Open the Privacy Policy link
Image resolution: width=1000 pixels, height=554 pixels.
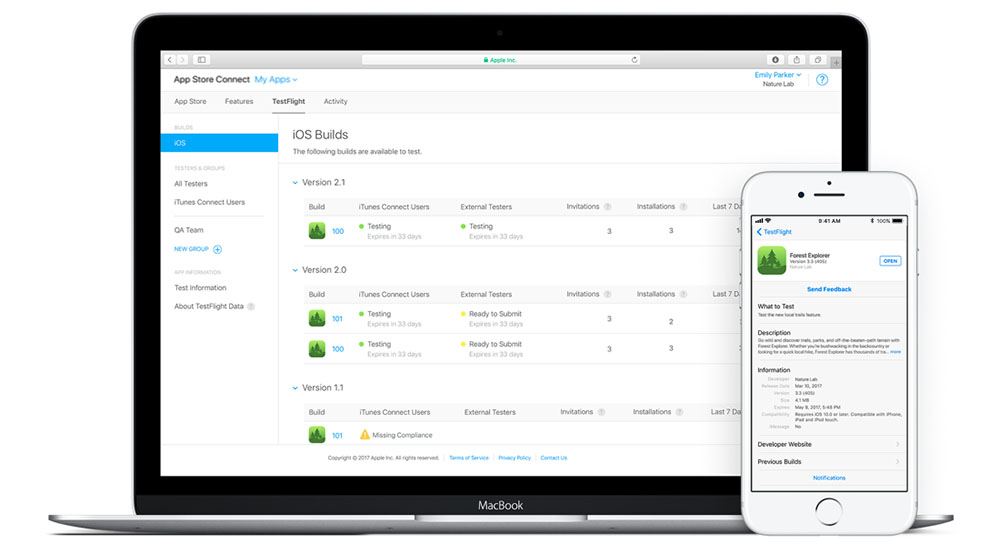514,458
